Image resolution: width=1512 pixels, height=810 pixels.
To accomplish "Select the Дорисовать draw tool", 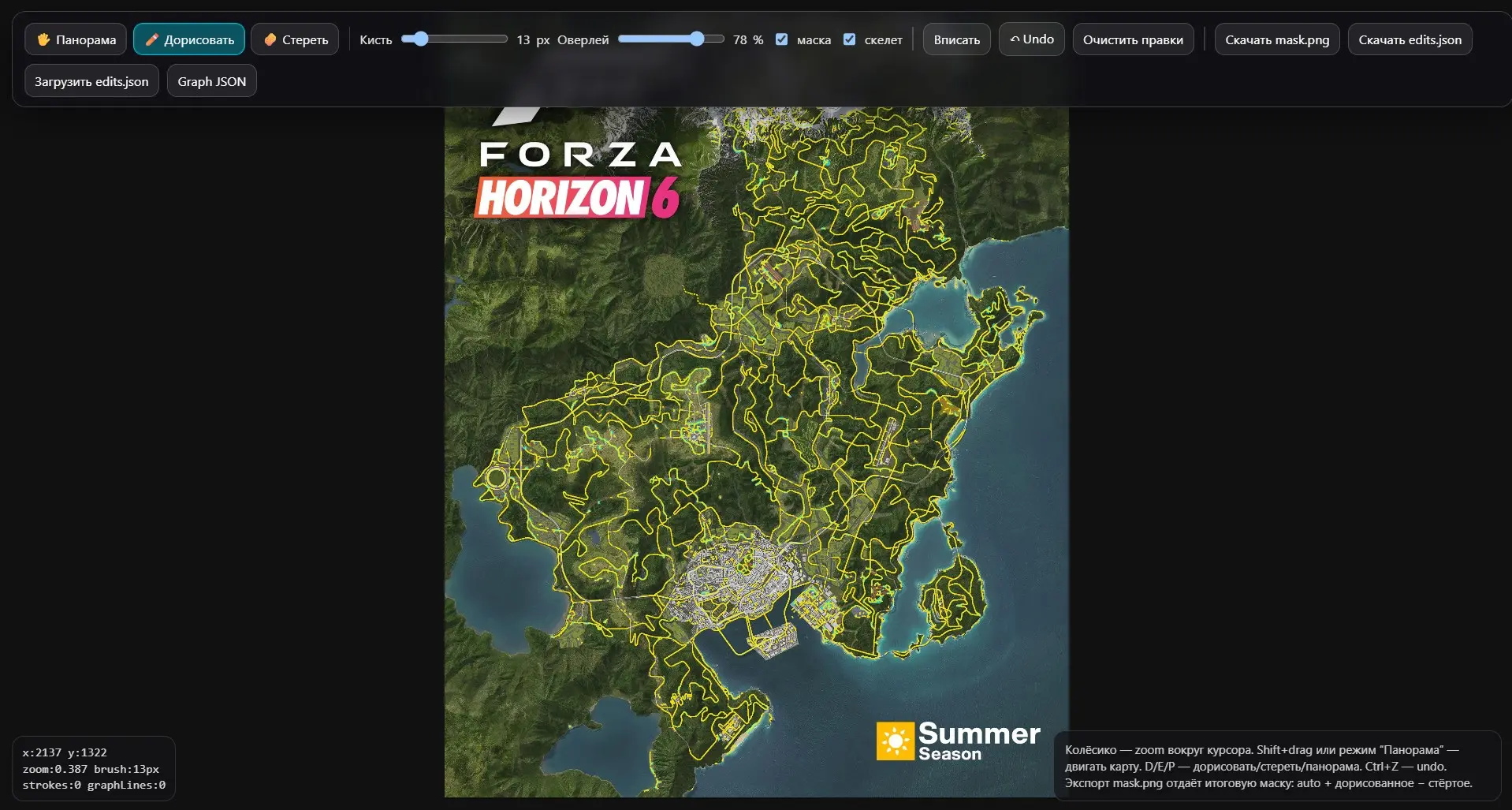I will pos(189,39).
